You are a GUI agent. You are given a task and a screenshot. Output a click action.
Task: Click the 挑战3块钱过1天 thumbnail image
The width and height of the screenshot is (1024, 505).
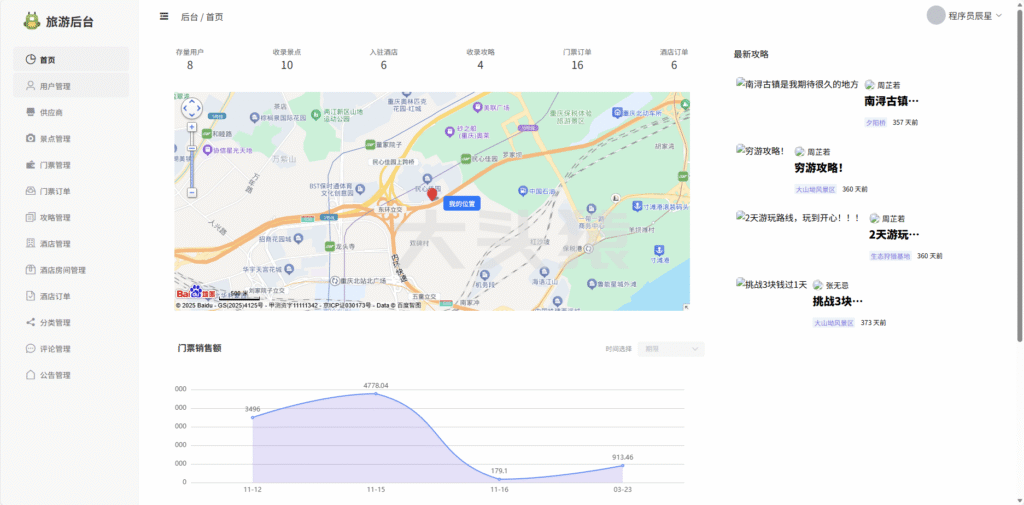tap(771, 284)
